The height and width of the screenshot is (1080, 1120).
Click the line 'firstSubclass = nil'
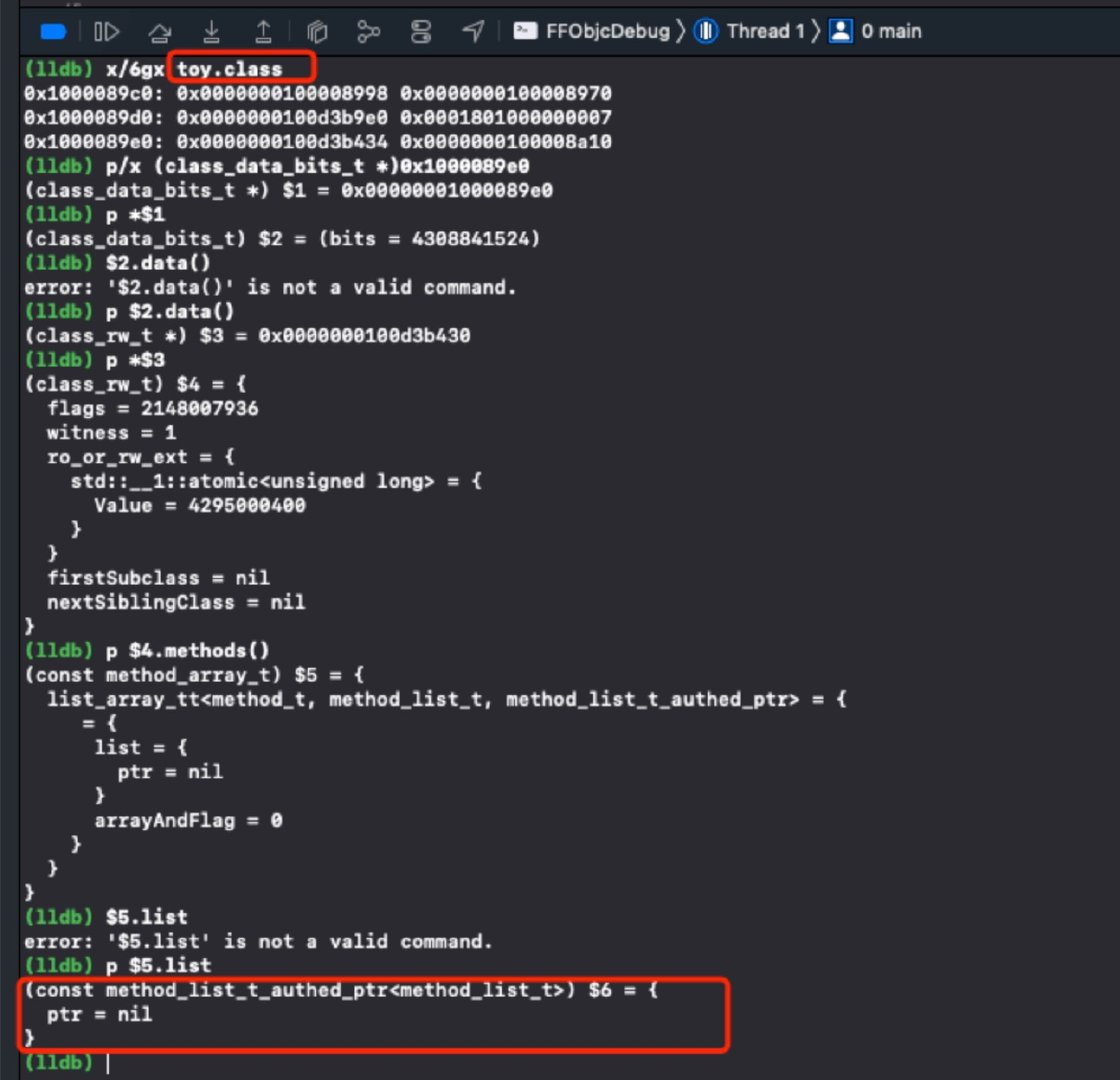159,578
